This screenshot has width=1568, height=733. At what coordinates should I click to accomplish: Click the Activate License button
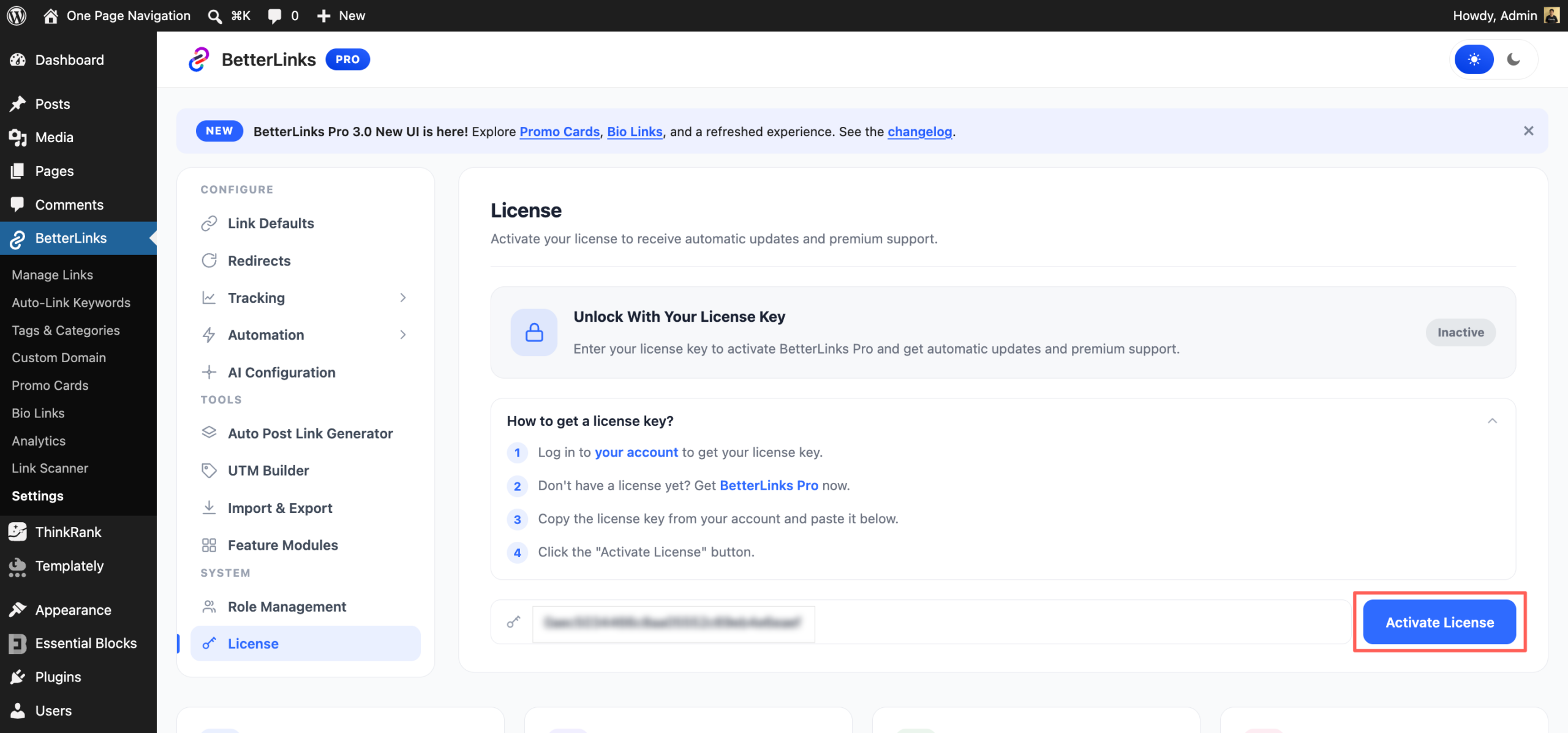(x=1439, y=622)
